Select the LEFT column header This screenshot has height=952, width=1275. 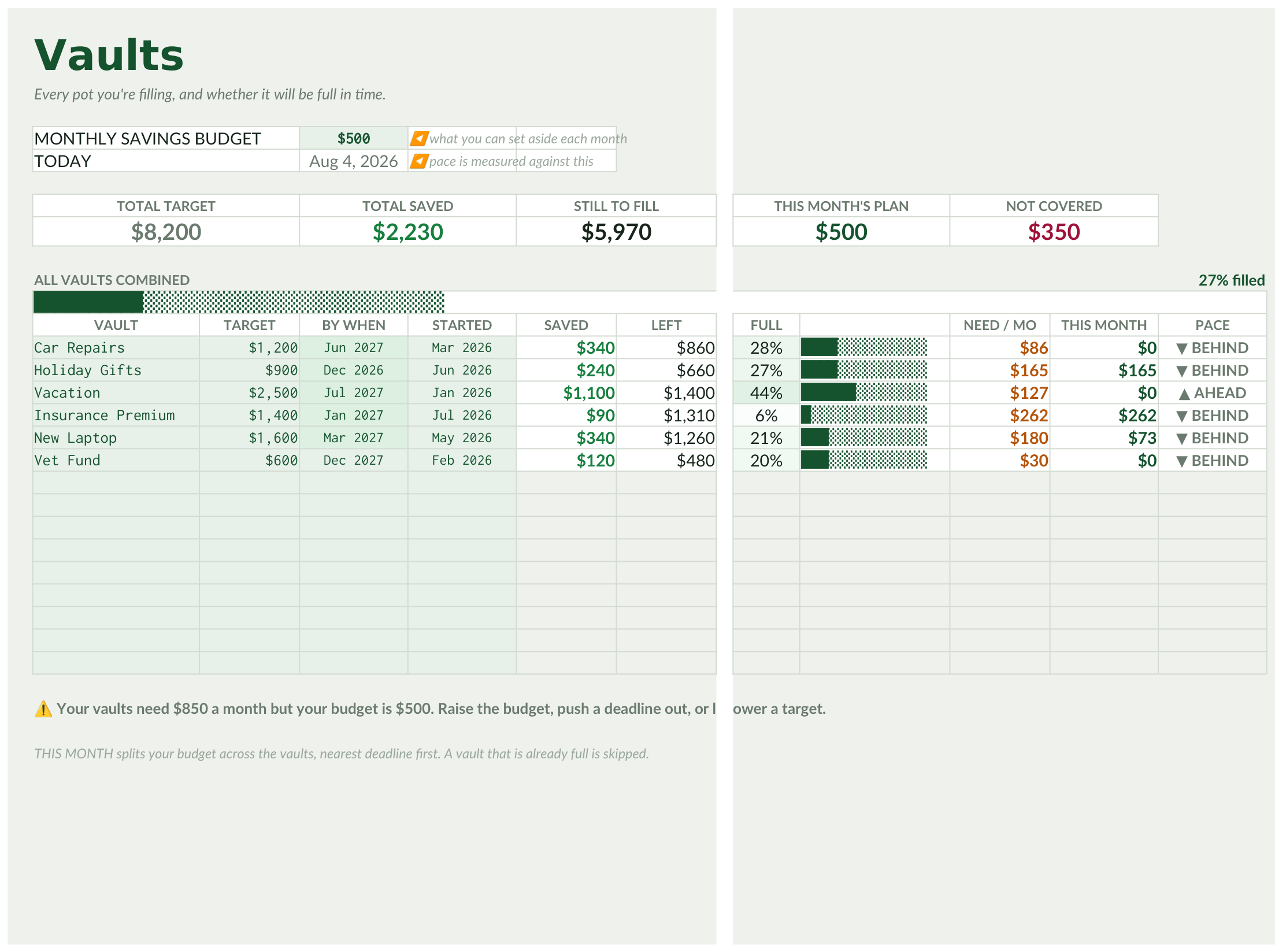click(666, 325)
